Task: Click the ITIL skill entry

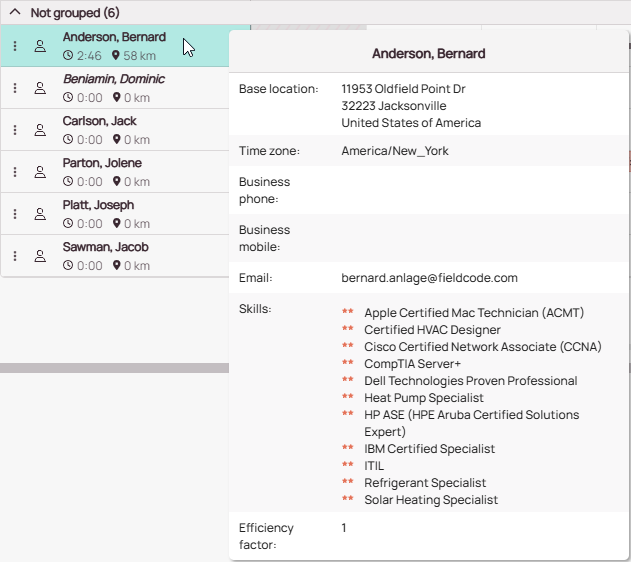Action: (x=374, y=465)
